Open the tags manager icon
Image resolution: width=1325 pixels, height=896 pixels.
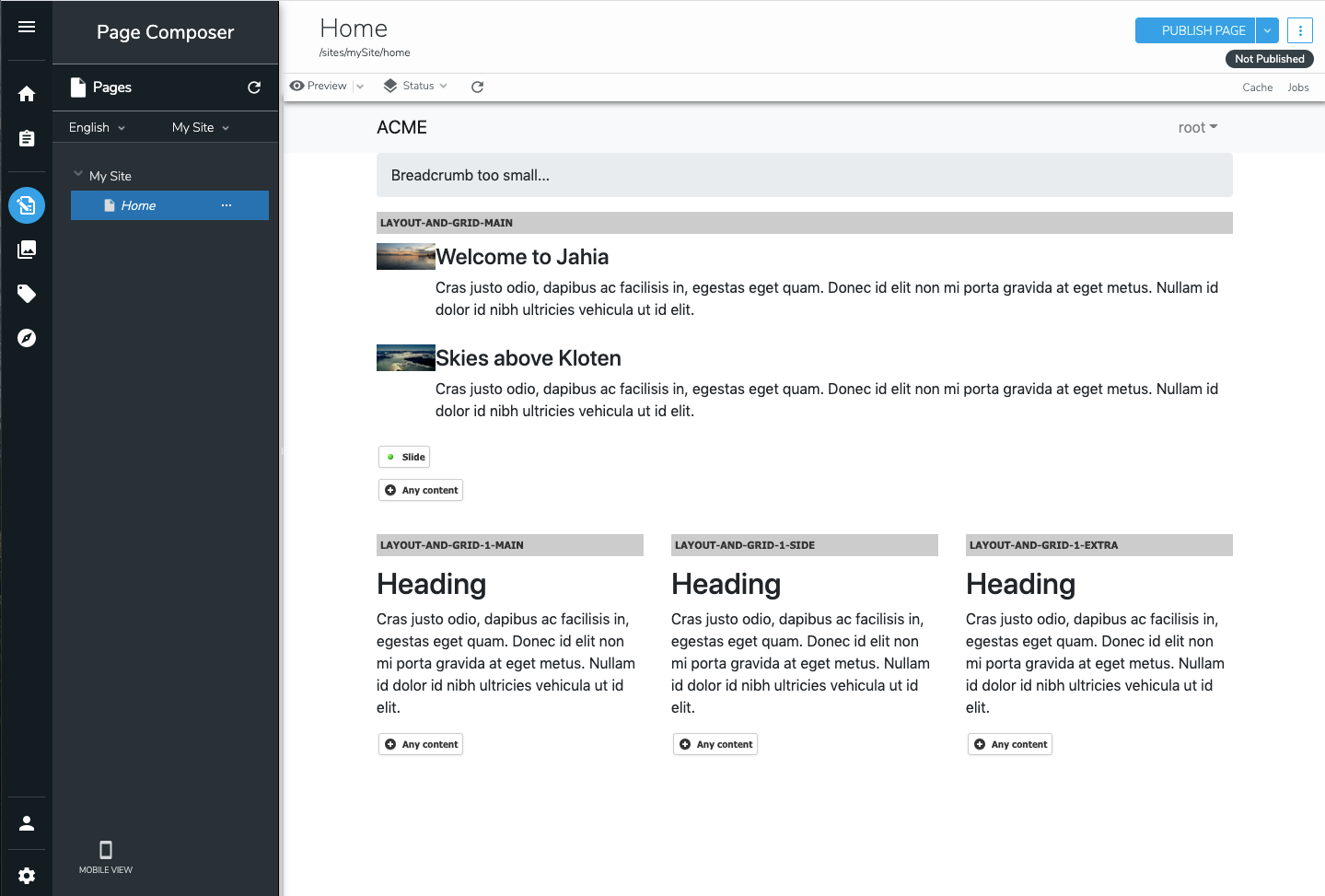coord(27,294)
